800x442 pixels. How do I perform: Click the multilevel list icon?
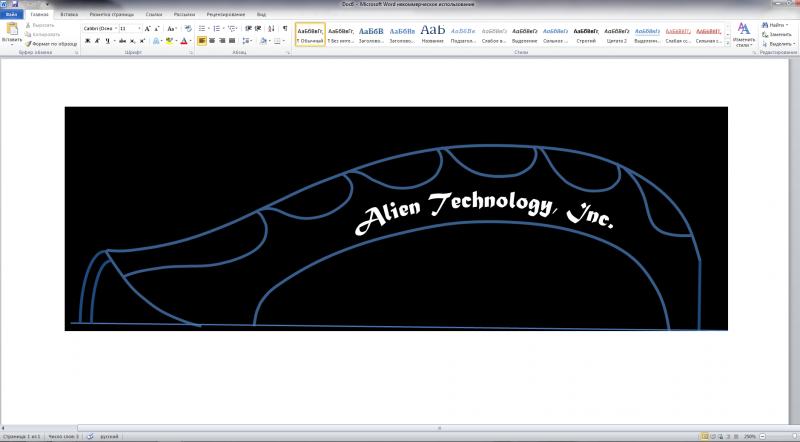coord(232,29)
